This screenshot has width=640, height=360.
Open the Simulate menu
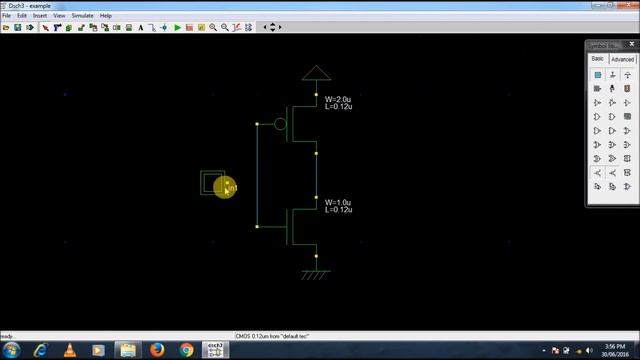(x=82, y=16)
